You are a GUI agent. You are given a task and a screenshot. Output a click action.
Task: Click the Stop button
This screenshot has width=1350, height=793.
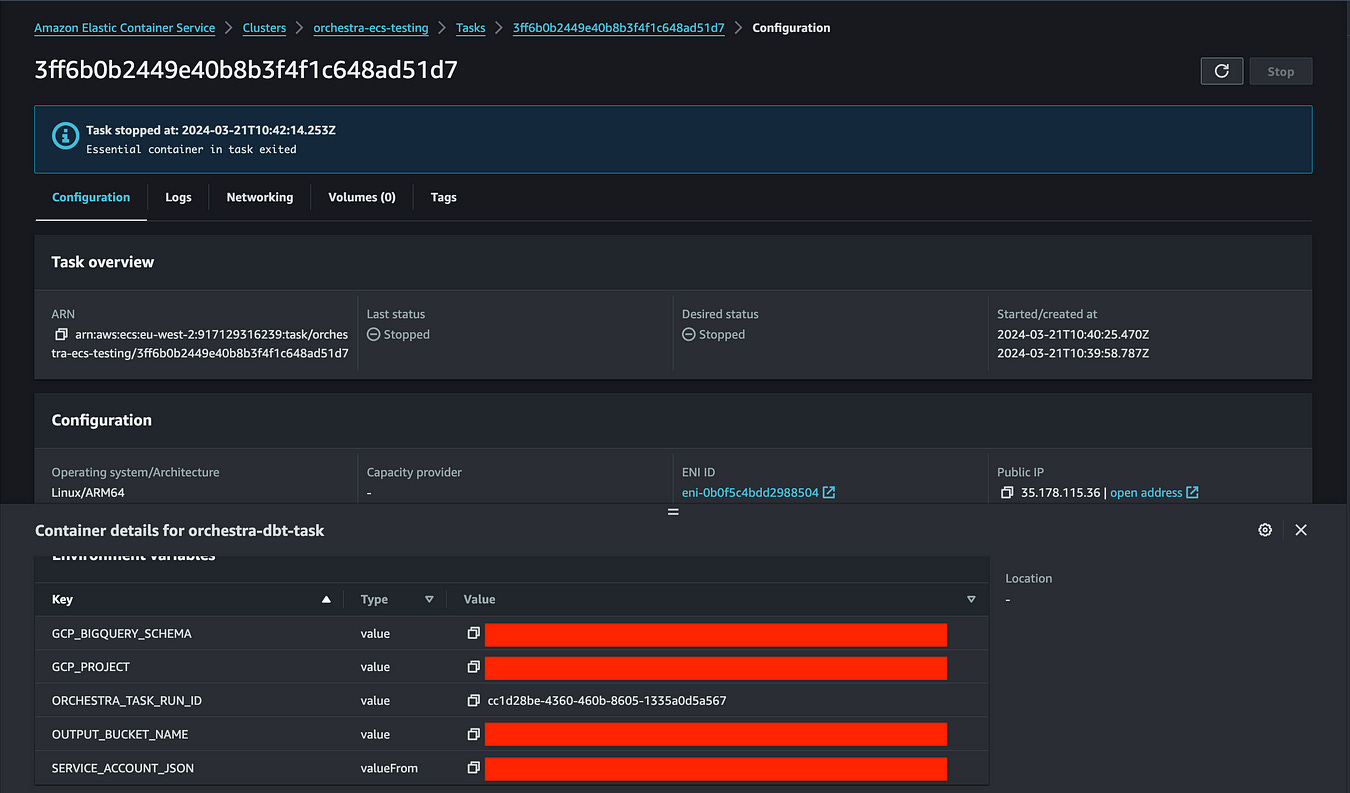pos(1280,71)
